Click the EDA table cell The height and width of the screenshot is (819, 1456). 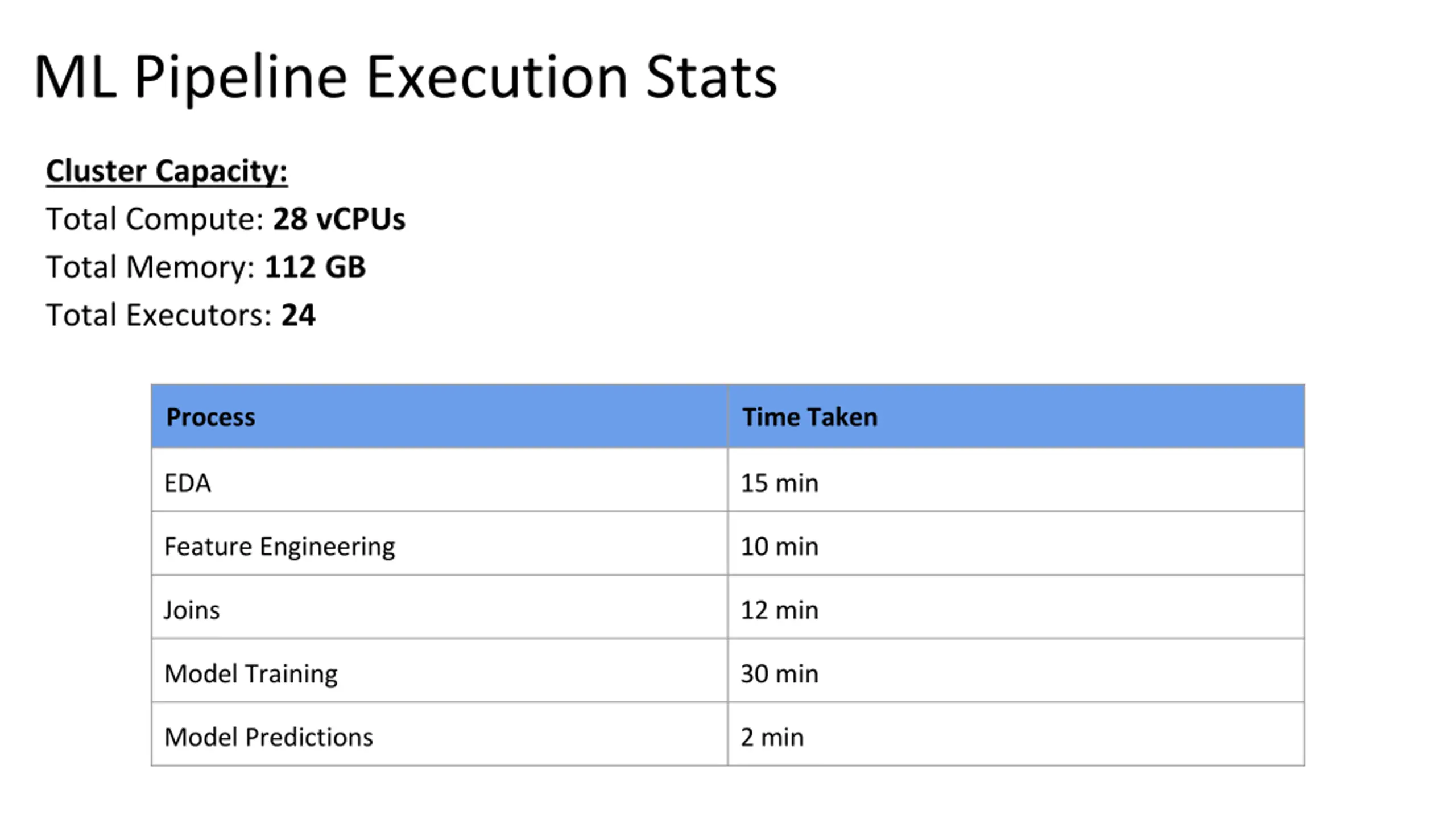439,480
